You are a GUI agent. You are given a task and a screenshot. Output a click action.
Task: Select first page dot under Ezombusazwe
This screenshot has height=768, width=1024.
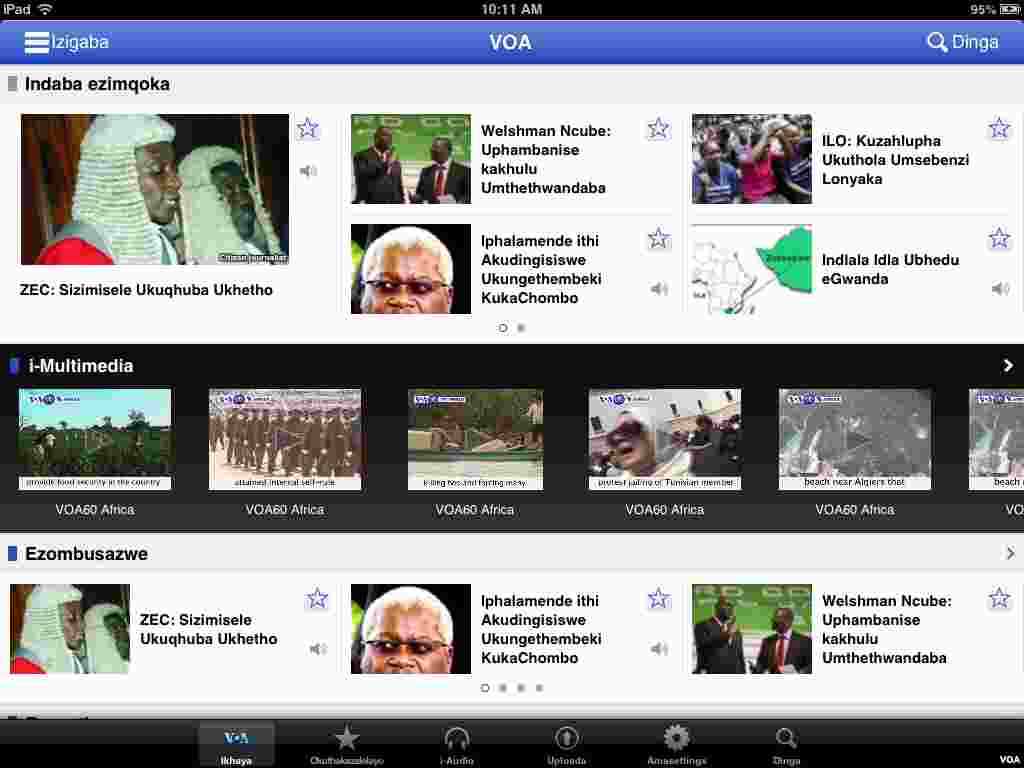(485, 688)
